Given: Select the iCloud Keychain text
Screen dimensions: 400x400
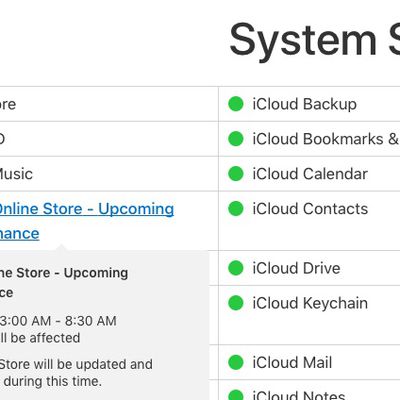Looking at the screenshot, I should pyautogui.click(x=310, y=303).
